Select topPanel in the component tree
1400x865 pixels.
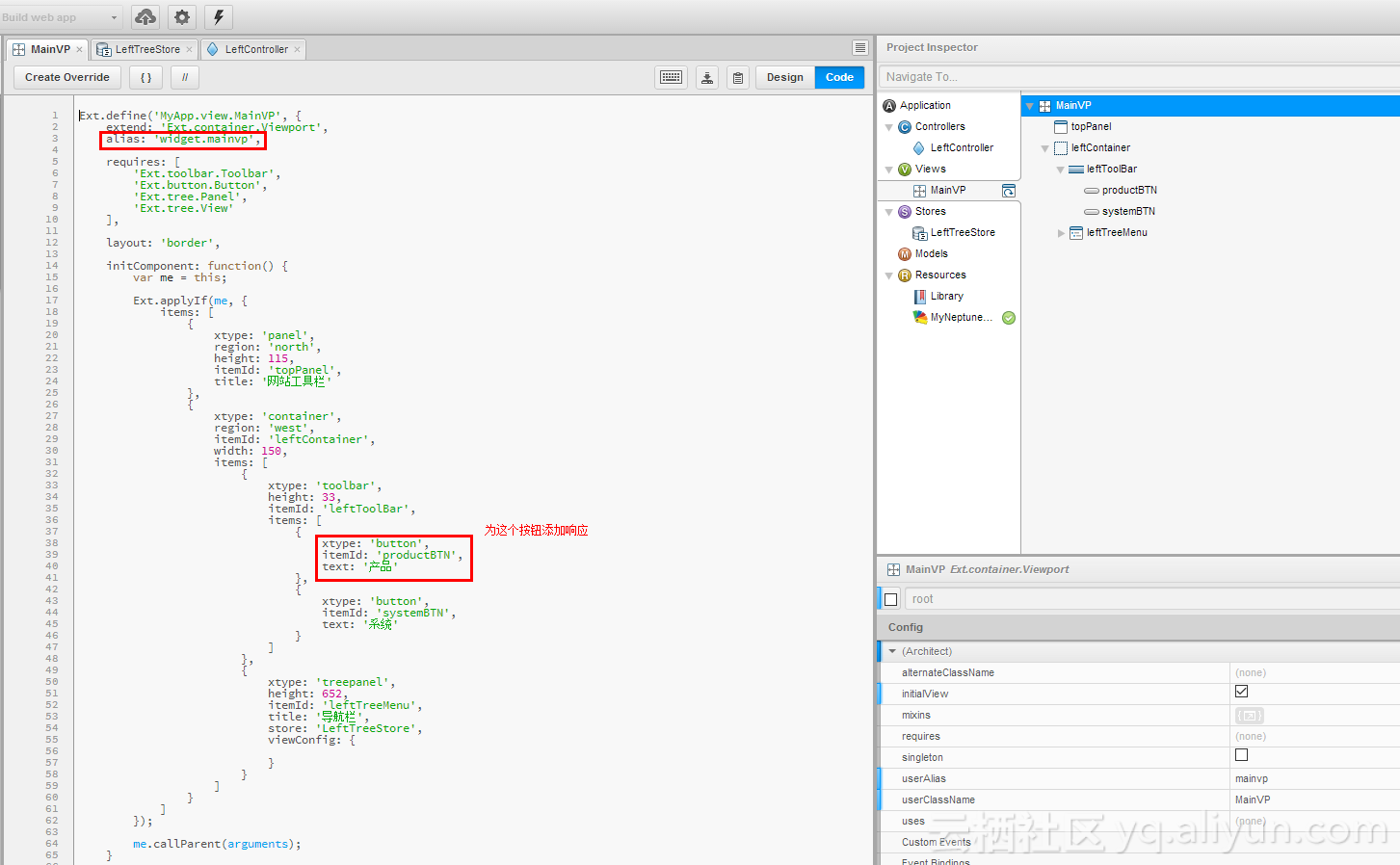[1091, 127]
